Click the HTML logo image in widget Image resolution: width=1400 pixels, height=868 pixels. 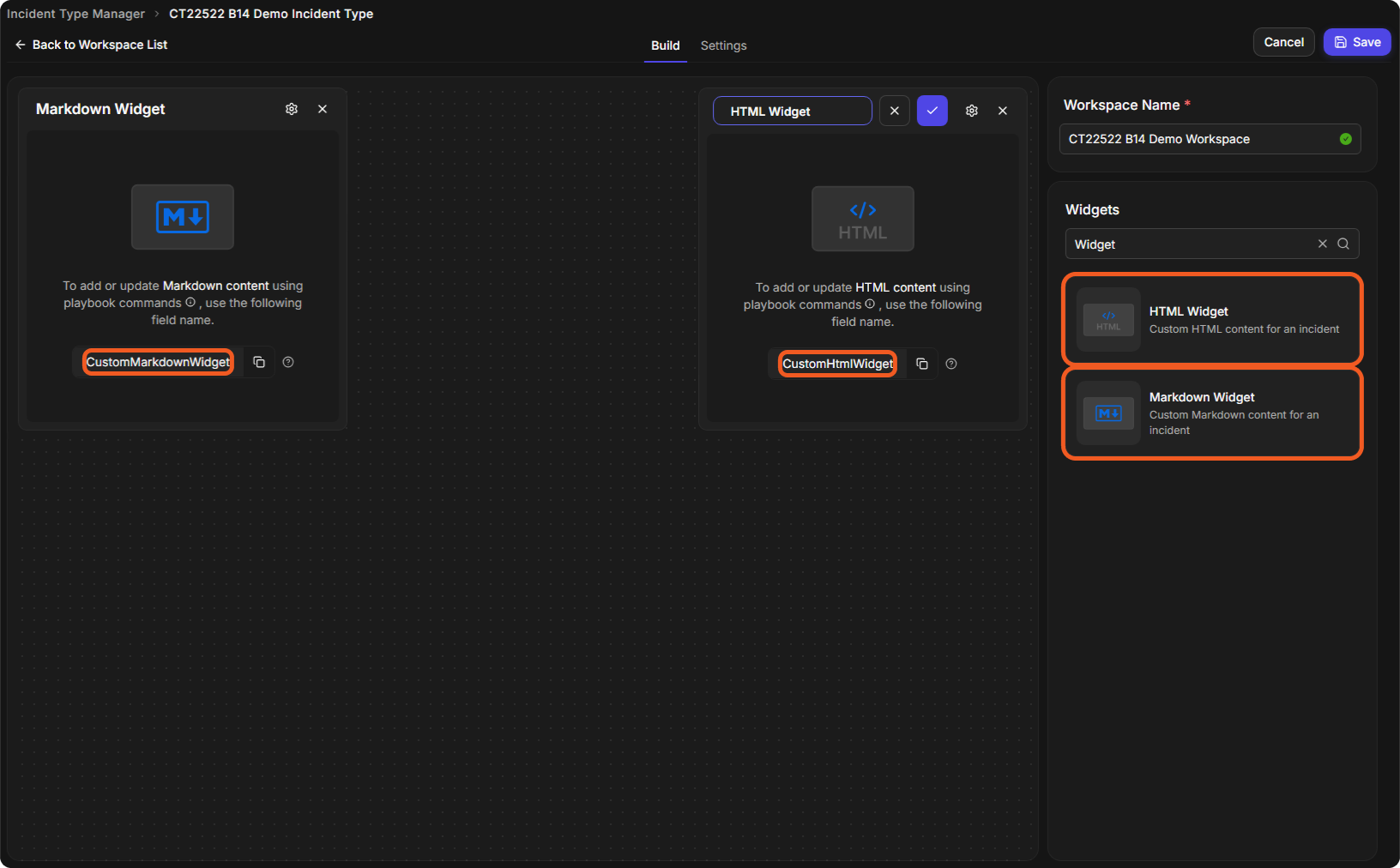863,219
